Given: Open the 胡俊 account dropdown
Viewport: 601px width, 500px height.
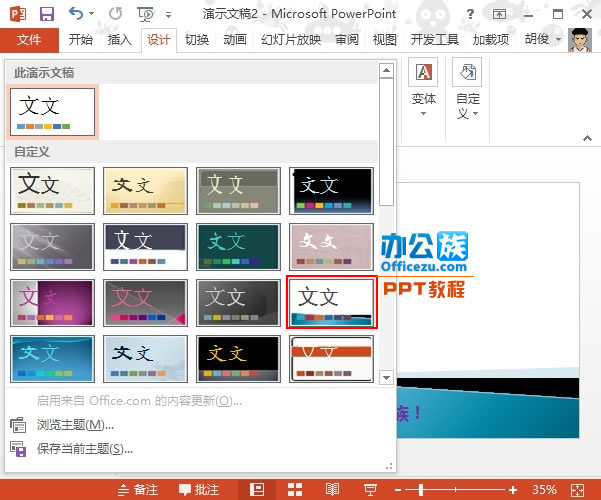Looking at the screenshot, I should pos(543,39).
